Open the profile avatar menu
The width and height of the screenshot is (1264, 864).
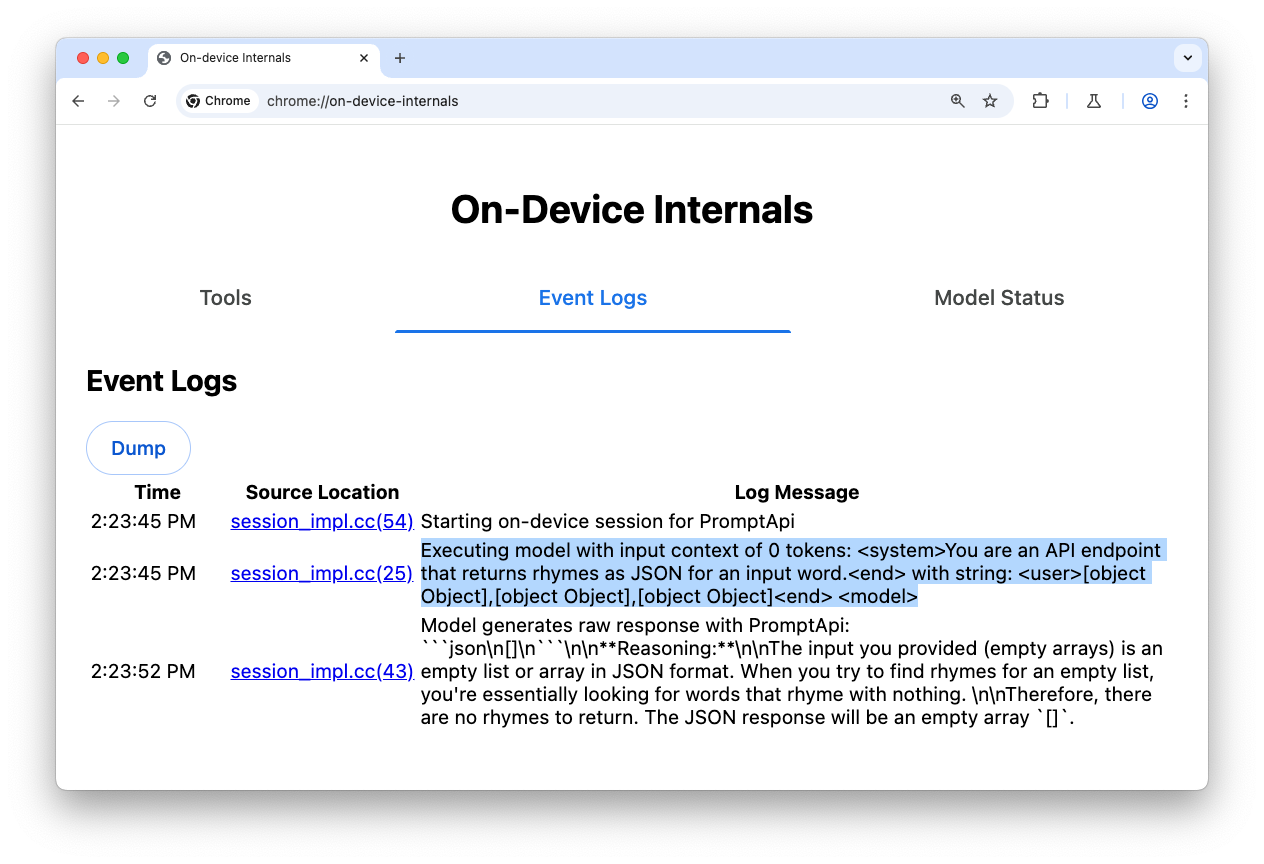point(1149,101)
